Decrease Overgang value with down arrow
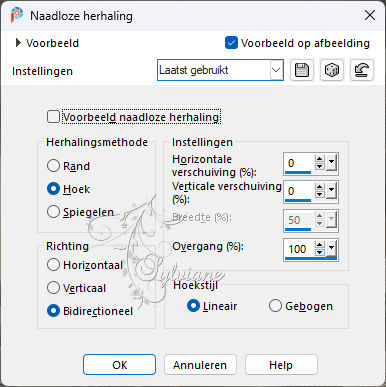386x387 pixels. coord(320,252)
